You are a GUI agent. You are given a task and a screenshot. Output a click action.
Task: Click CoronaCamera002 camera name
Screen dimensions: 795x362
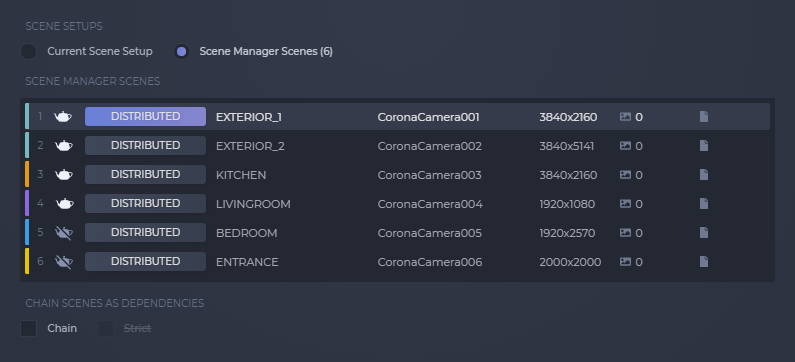click(x=429, y=146)
